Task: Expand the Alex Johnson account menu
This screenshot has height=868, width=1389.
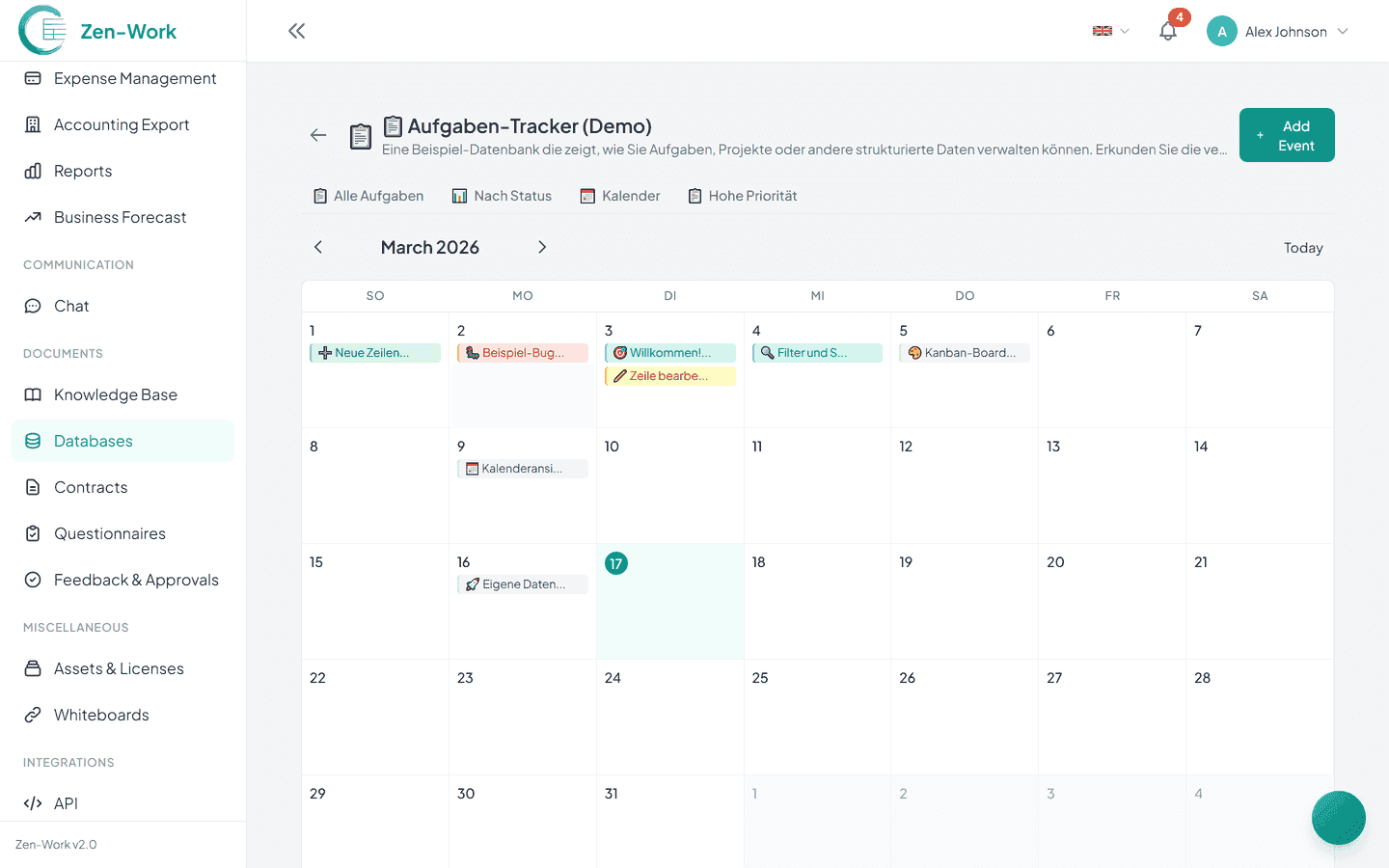Action: [x=1277, y=31]
